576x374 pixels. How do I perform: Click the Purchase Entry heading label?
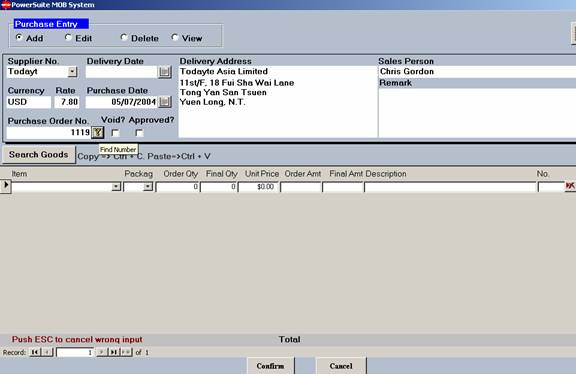[51, 24]
